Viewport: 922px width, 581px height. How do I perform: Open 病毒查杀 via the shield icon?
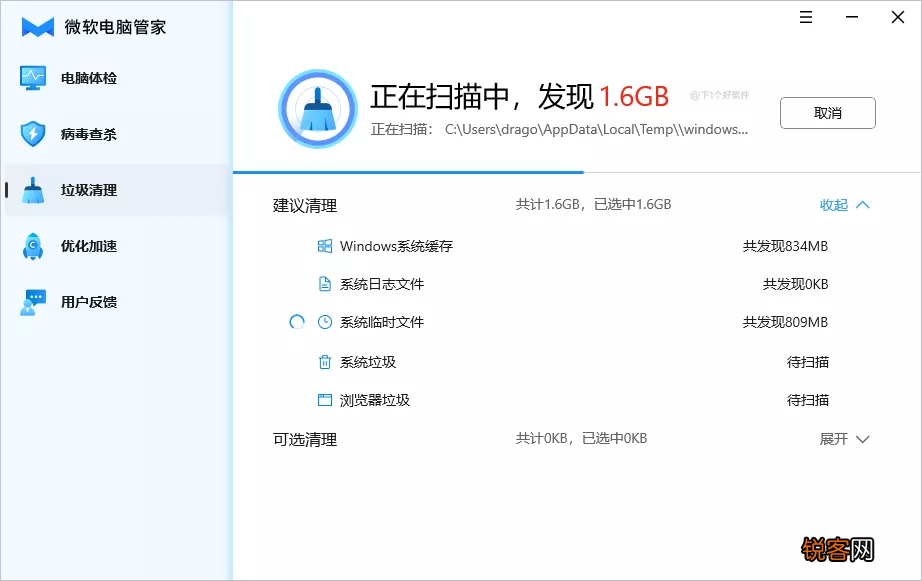(32, 134)
